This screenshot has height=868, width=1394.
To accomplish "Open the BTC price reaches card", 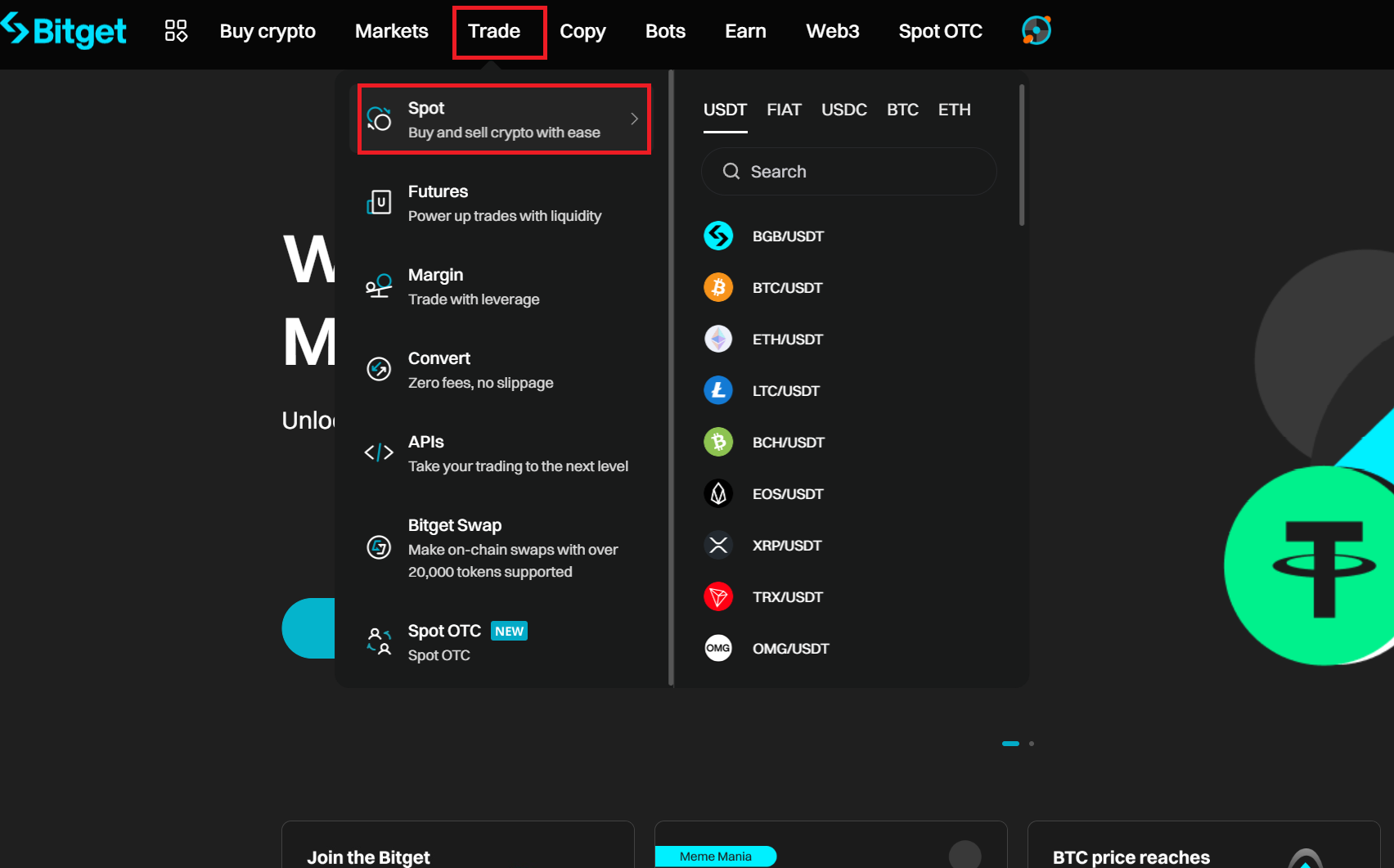I will (x=1203, y=845).
